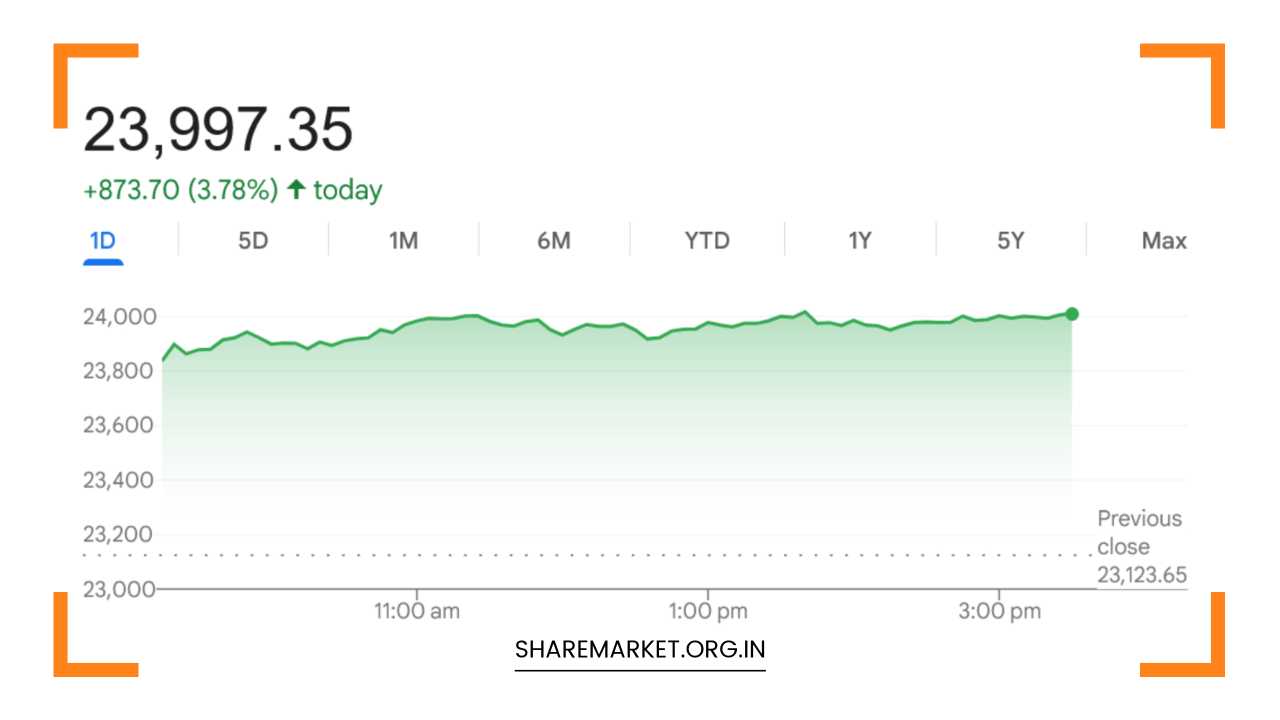Show the 6M chart view
Screen dimensions: 1280x720
(x=553, y=241)
